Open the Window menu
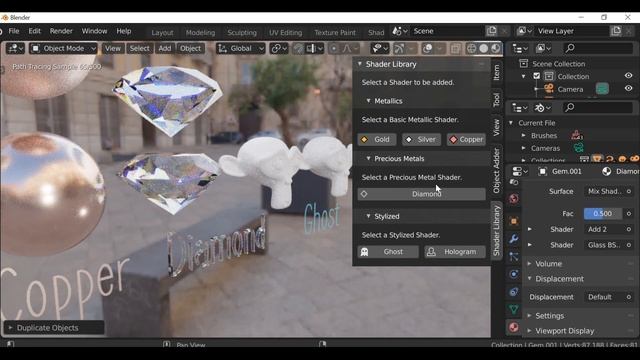Image resolution: width=640 pixels, height=360 pixels. pos(94,31)
